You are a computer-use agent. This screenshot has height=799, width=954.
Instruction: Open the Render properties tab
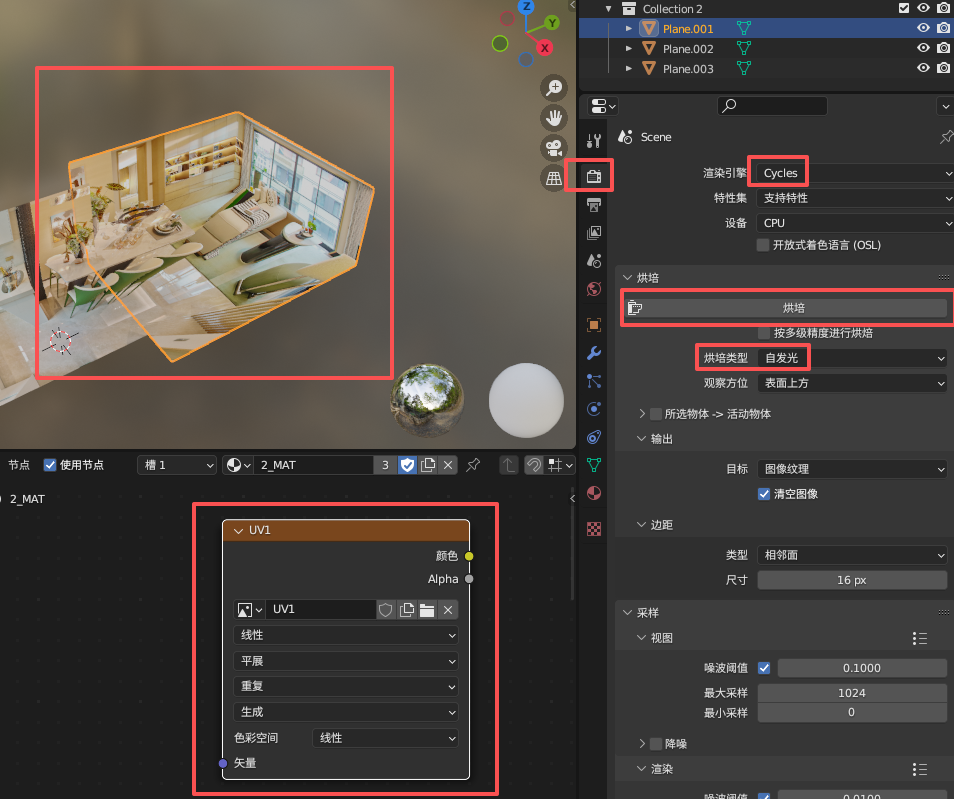coord(594,177)
